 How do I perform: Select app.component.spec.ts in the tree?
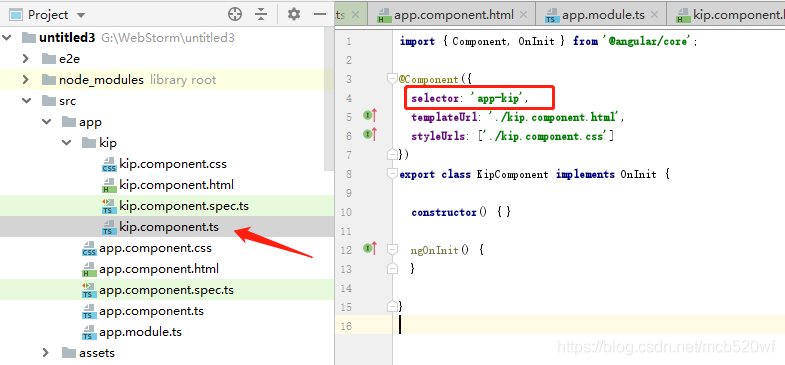(x=166, y=290)
